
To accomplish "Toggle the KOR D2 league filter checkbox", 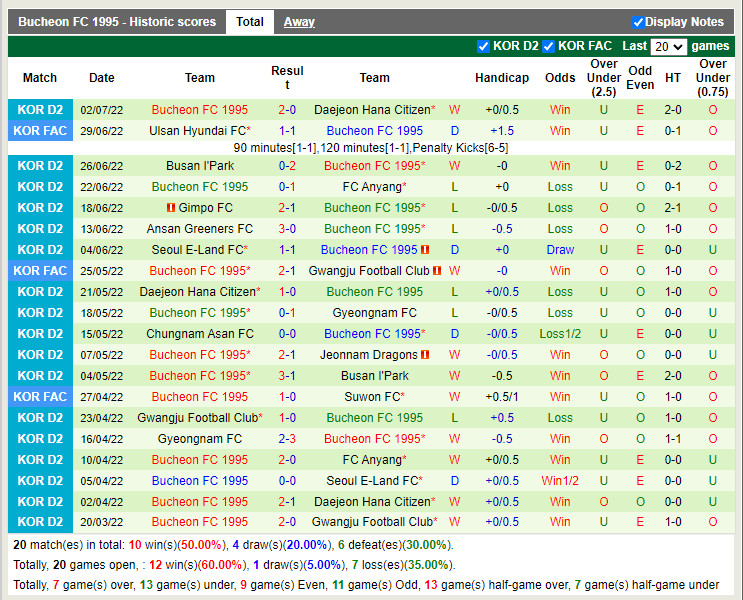I will [484, 46].
